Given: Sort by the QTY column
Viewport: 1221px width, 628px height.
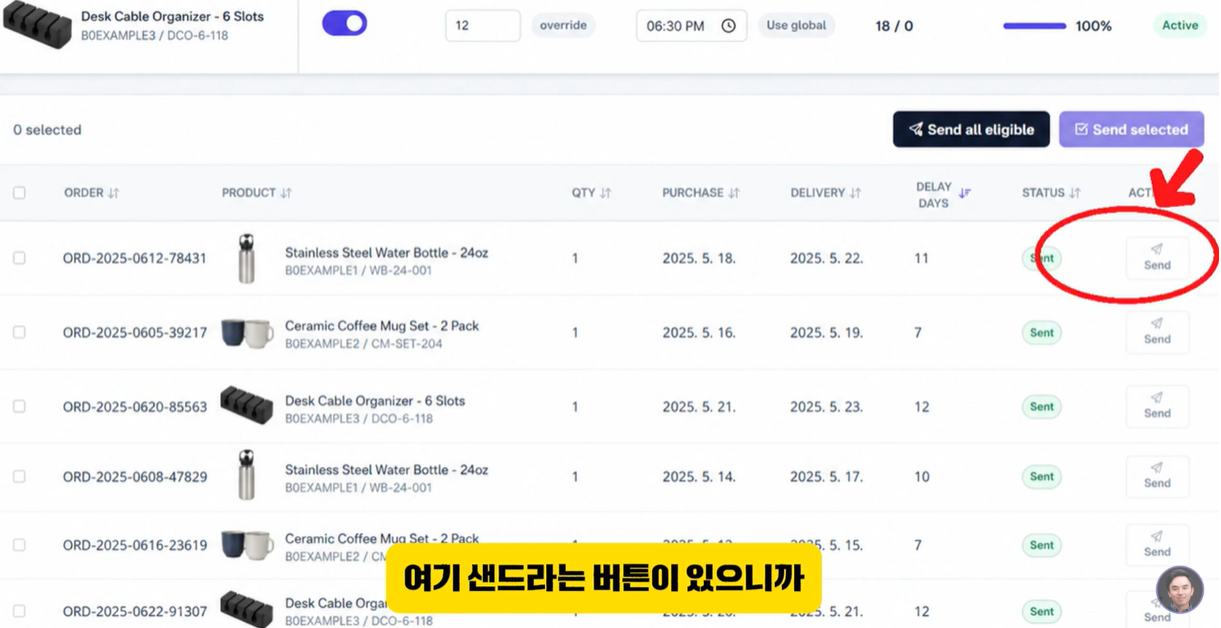Looking at the screenshot, I should click(x=591, y=193).
